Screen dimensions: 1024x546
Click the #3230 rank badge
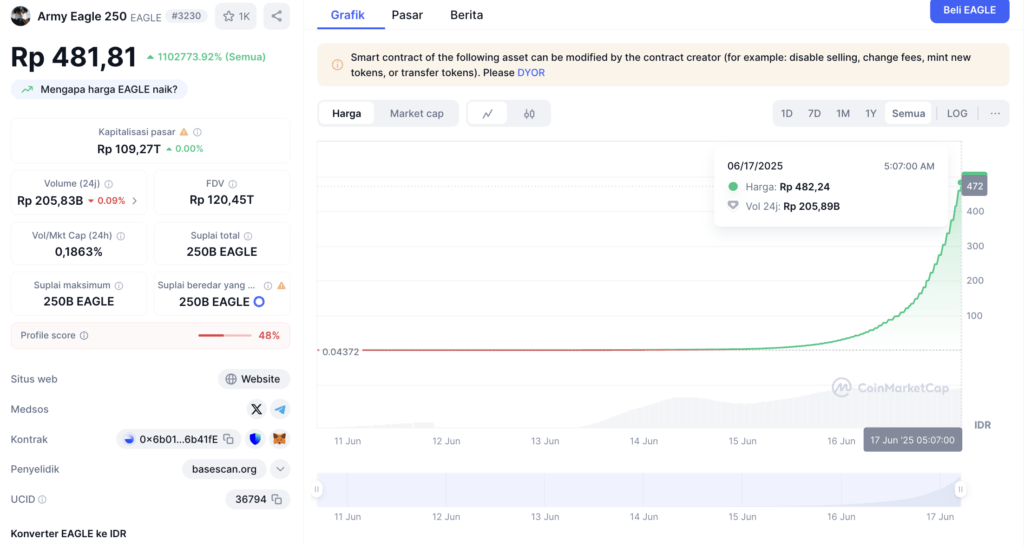point(186,16)
